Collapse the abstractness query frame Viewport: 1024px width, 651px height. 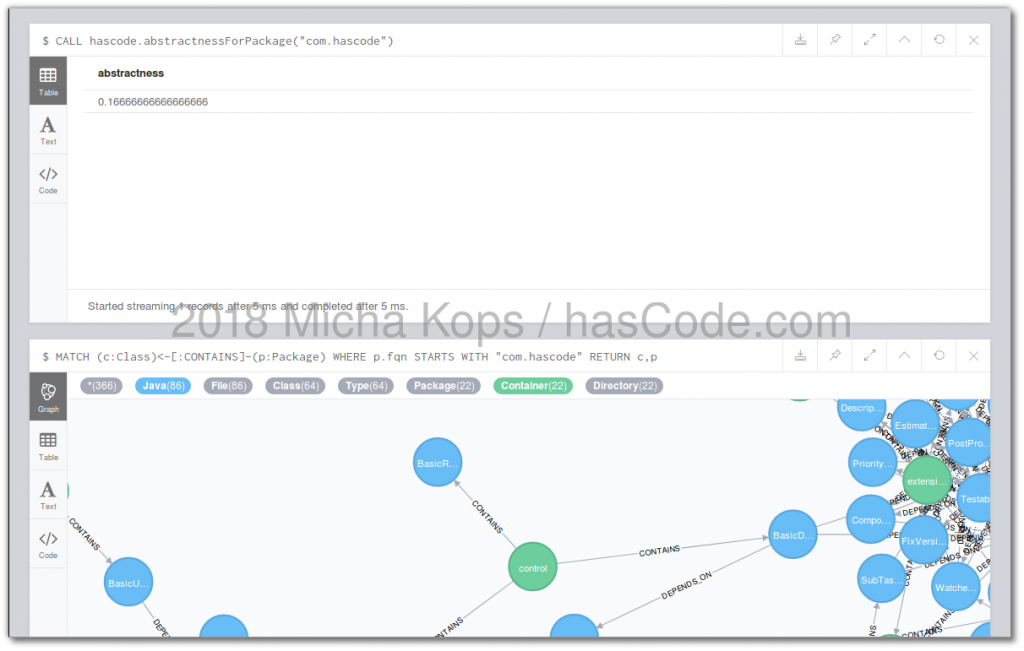pyautogui.click(x=902, y=40)
